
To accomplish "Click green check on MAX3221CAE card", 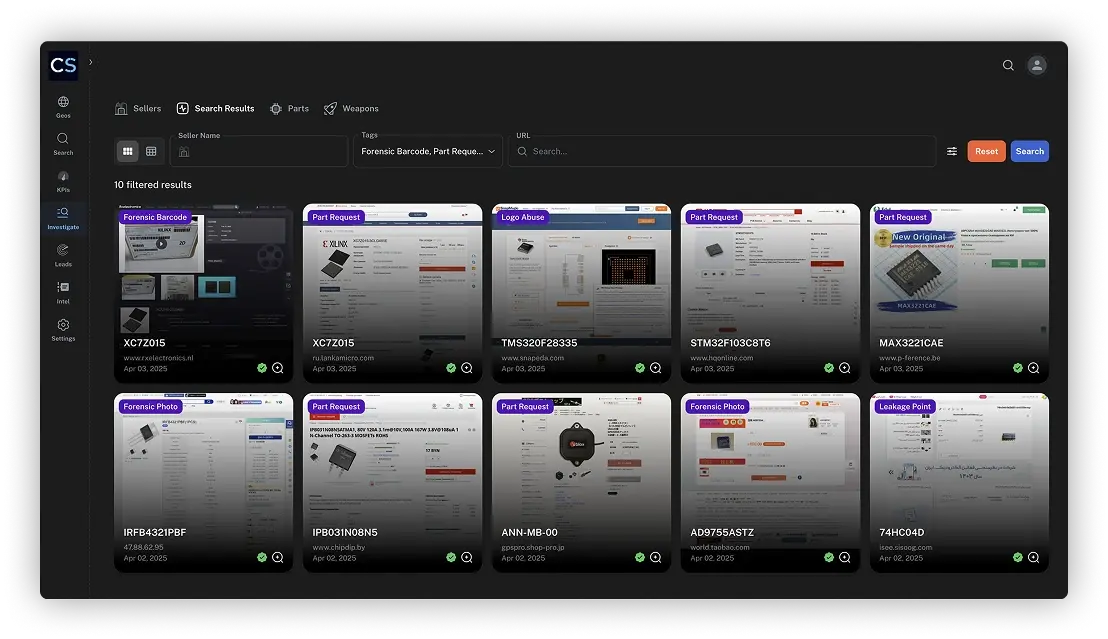I will [1018, 368].
